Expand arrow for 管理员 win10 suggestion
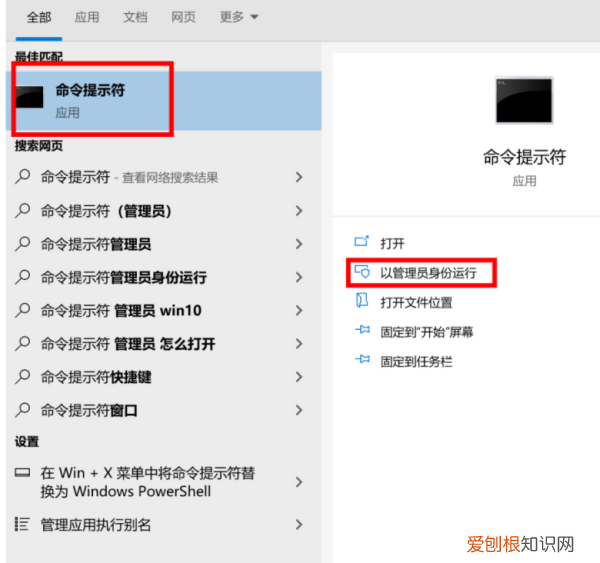The height and width of the screenshot is (563, 600). (299, 310)
